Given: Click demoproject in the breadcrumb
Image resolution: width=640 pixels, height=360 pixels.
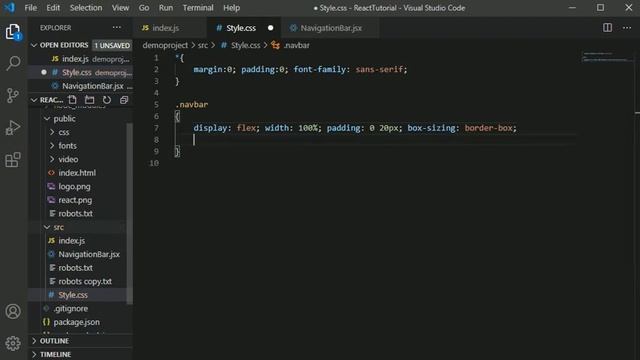Looking at the screenshot, I should coord(165,45).
